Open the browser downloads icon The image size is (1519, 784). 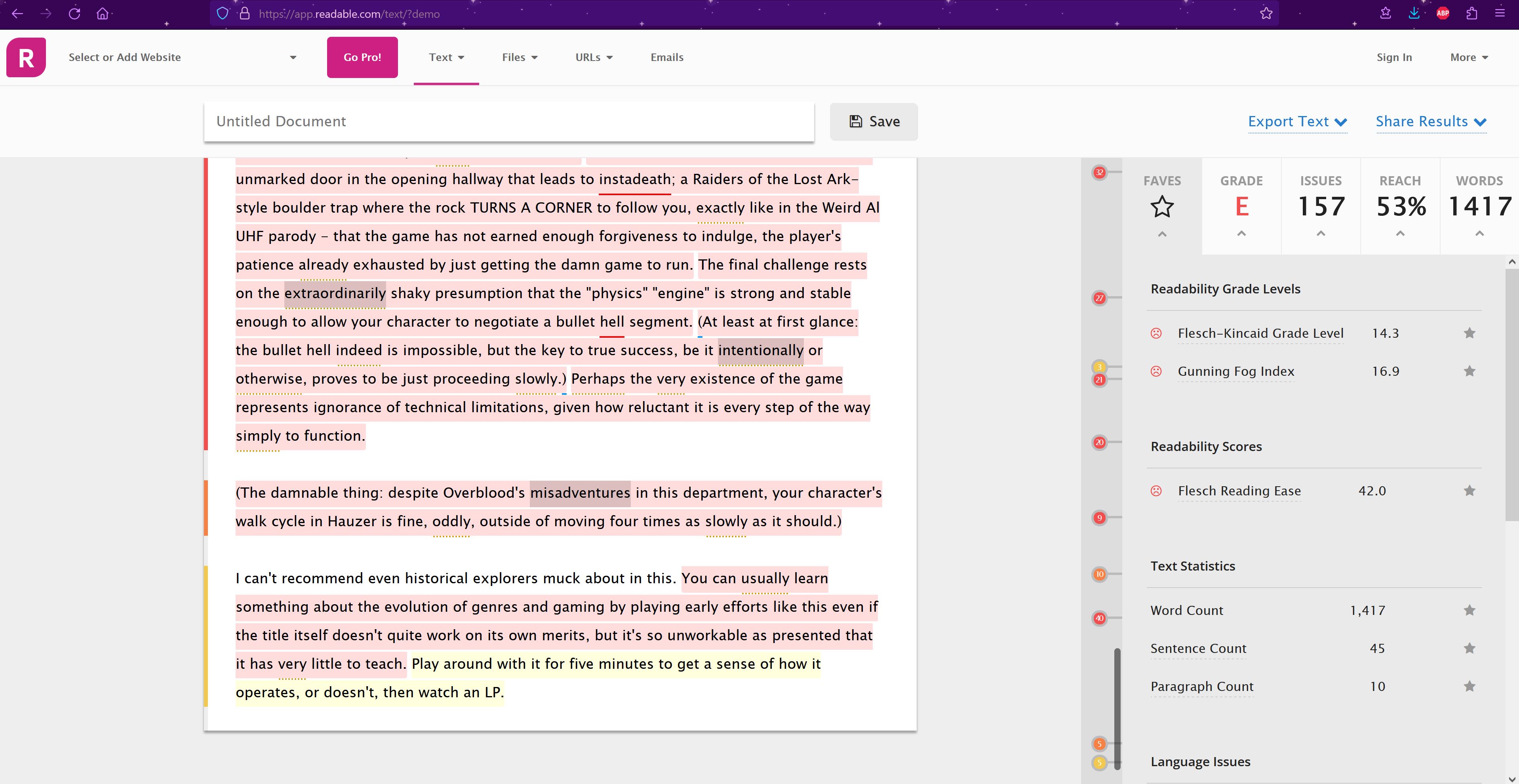click(1414, 13)
